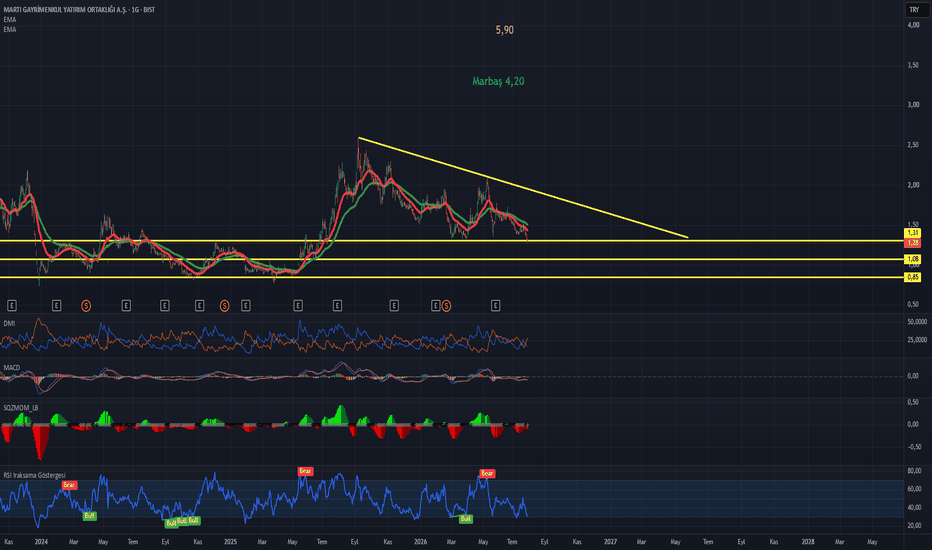Click the Bear label at the RSI mid-2025 peak
Viewport: 932px width, 550px height.
point(305,471)
